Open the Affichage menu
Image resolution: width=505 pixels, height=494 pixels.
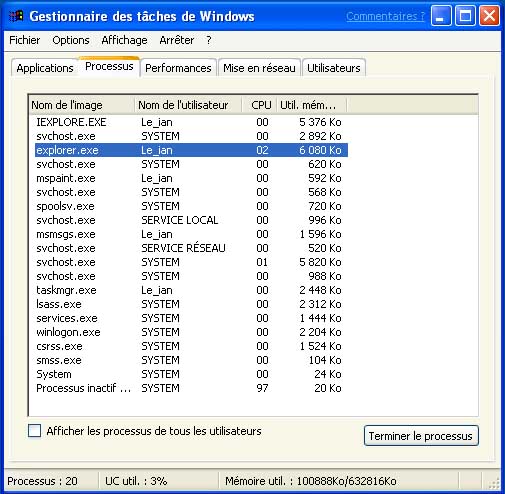tap(124, 40)
